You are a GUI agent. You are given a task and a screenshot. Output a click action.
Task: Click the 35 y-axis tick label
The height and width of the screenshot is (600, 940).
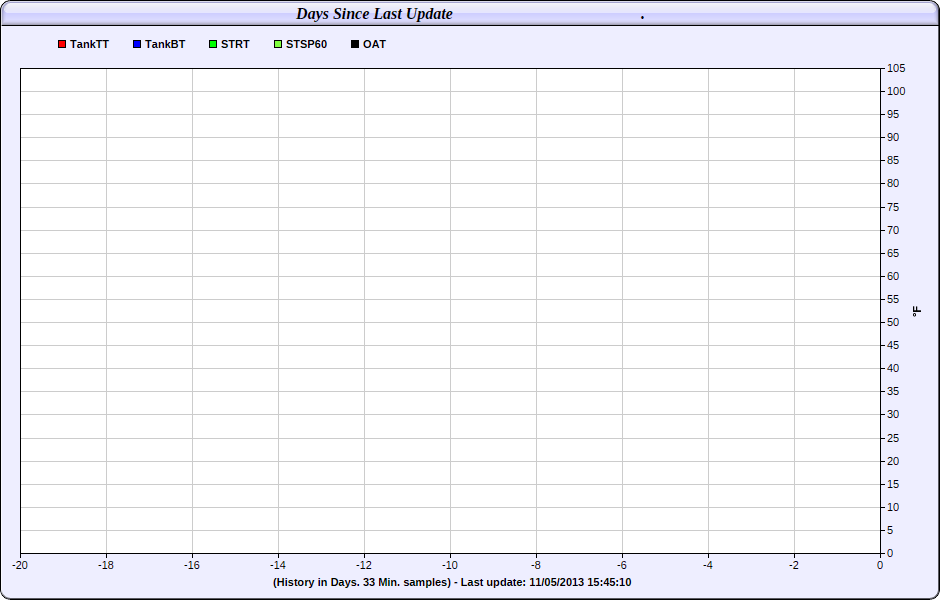(893, 391)
